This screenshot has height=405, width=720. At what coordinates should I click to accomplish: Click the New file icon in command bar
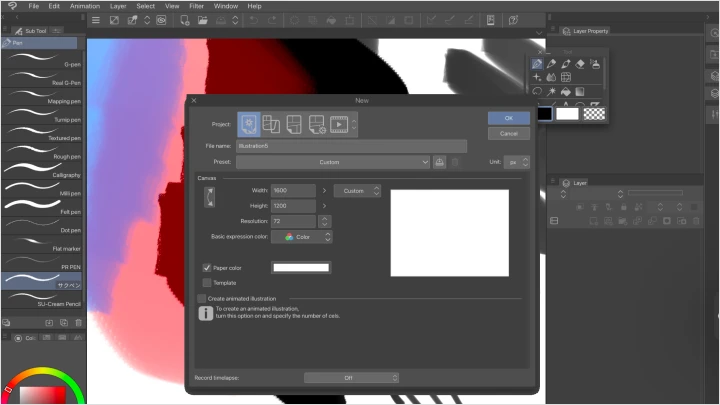click(185, 20)
